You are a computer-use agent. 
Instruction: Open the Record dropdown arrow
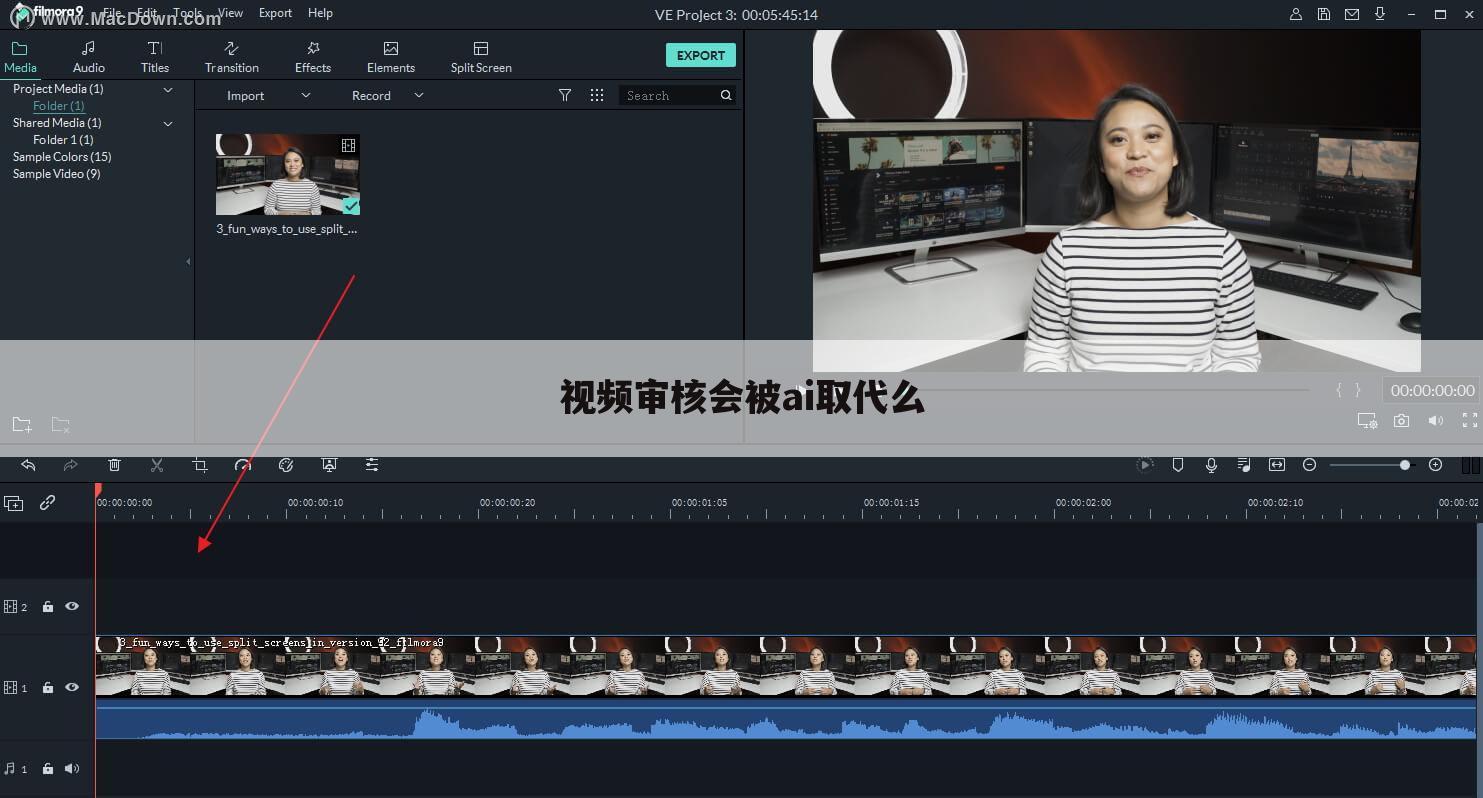coord(419,95)
